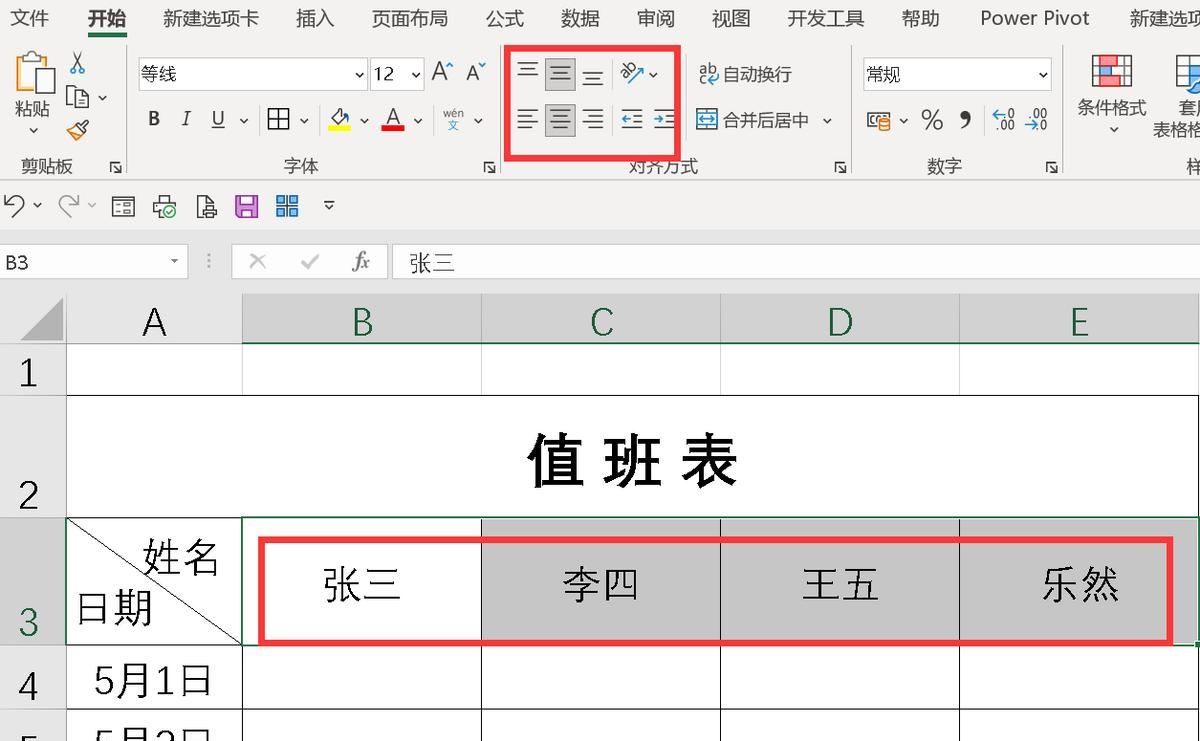Toggle bold formatting
Image resolution: width=1200 pixels, height=741 pixels.
153,118
